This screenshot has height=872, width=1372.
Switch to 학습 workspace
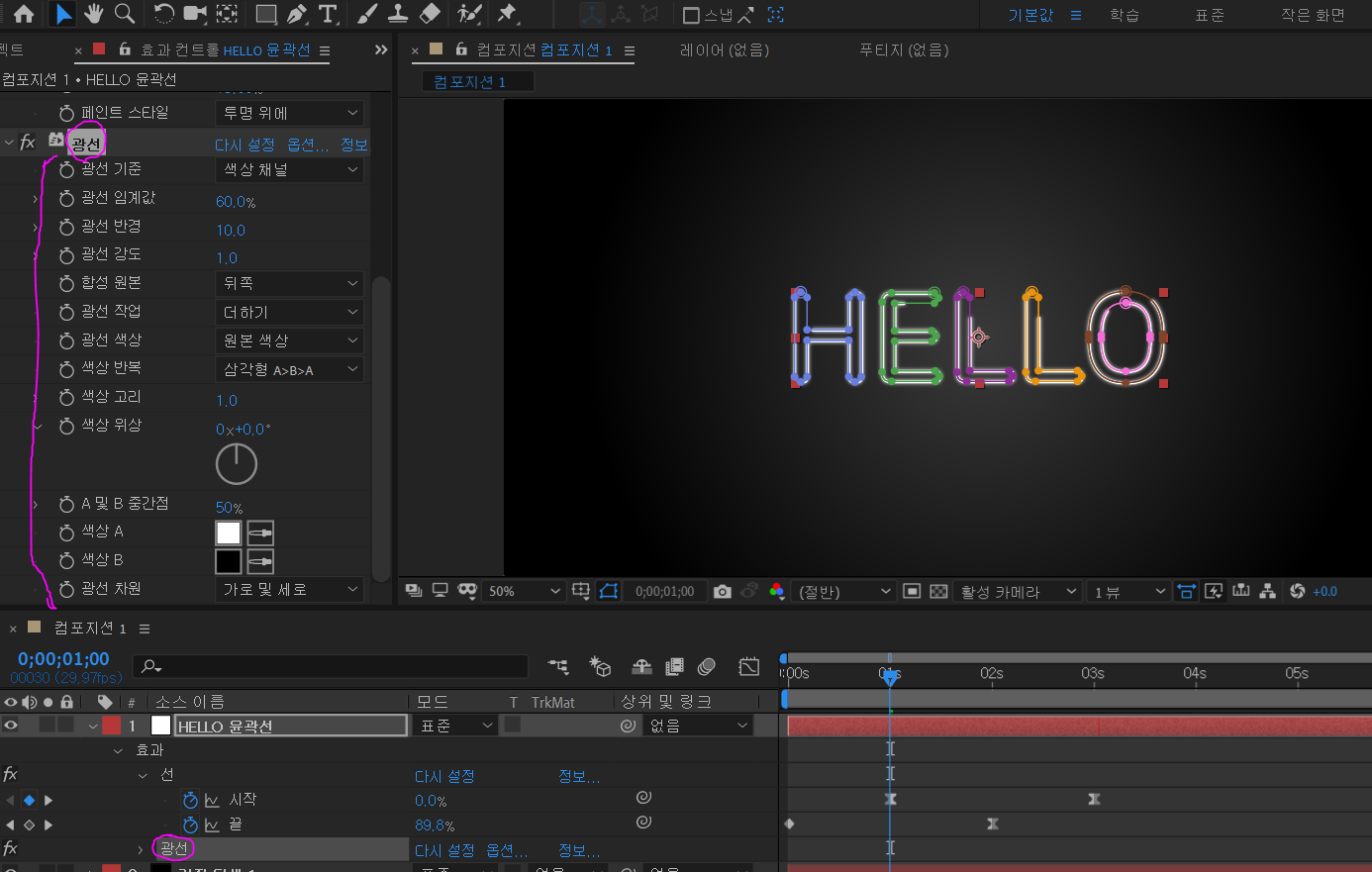[1124, 15]
